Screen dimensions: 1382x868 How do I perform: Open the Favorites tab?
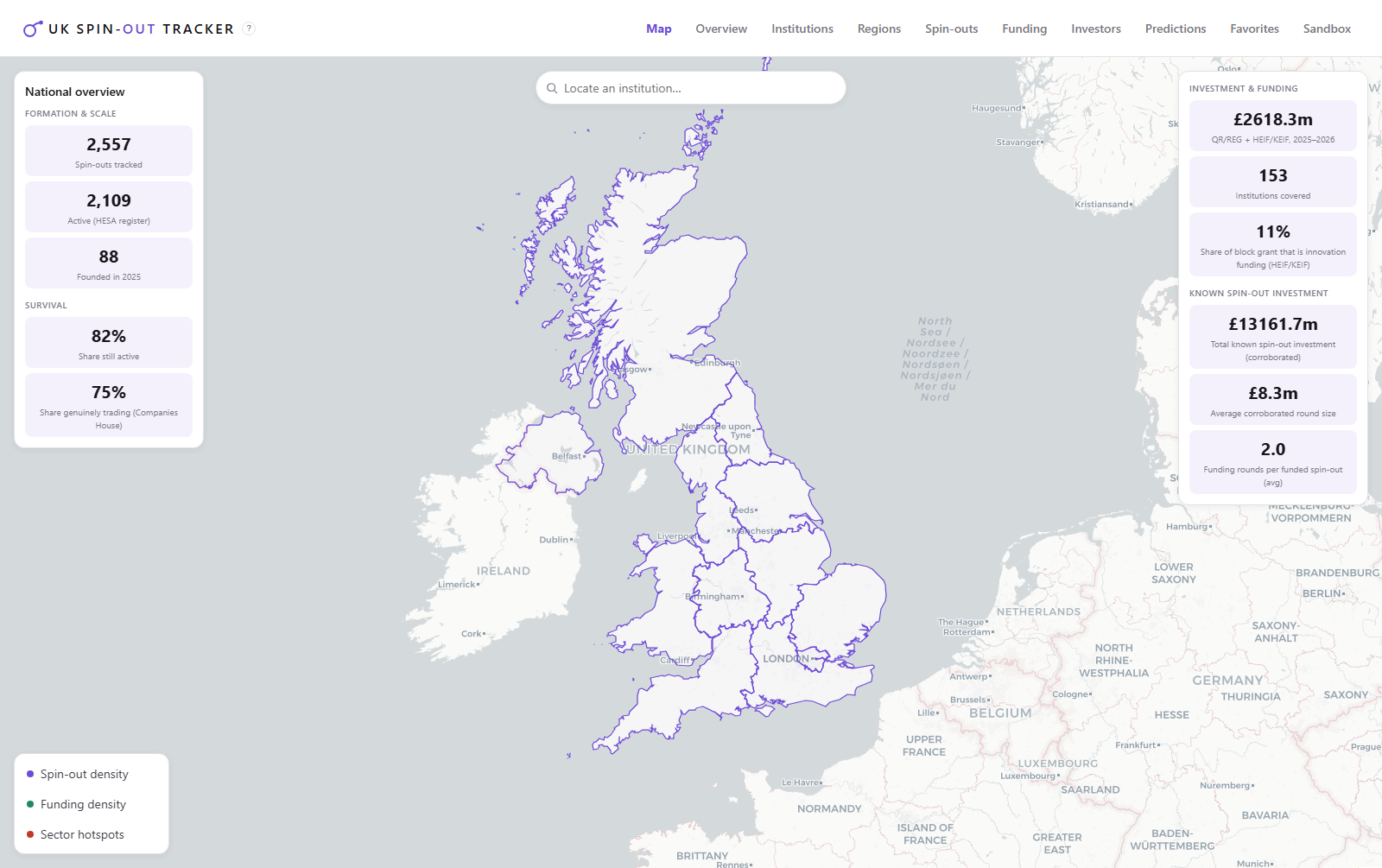click(x=1255, y=29)
